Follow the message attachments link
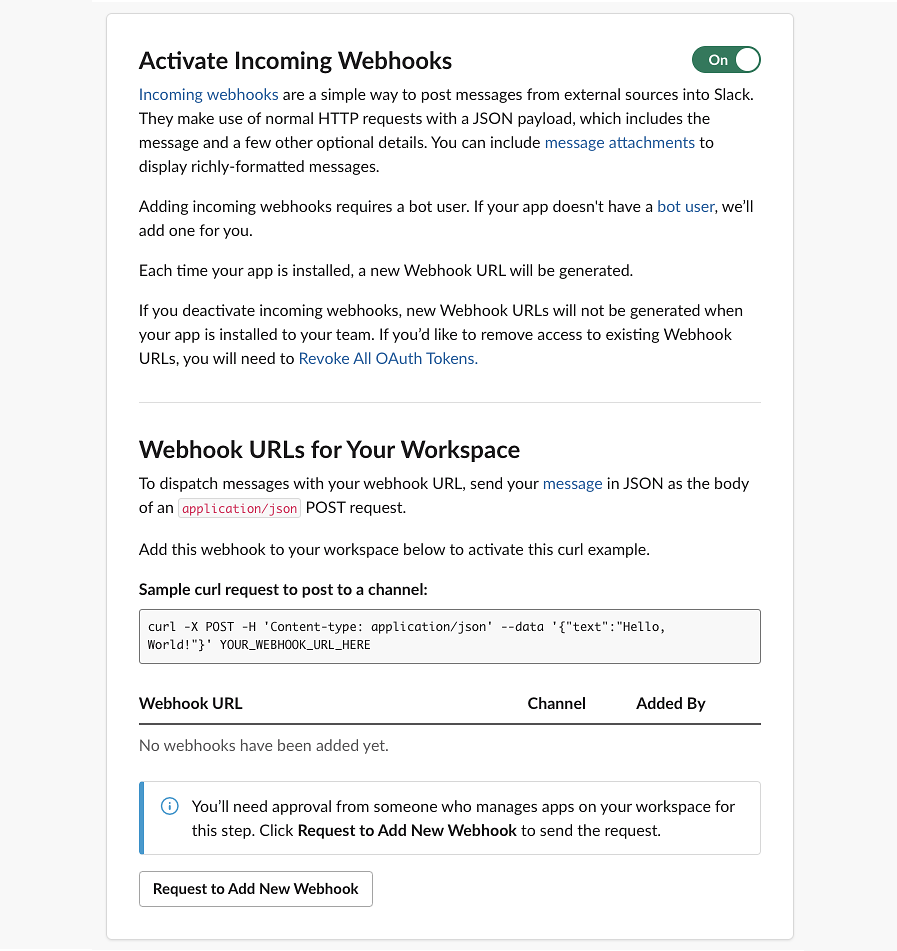 pos(619,143)
